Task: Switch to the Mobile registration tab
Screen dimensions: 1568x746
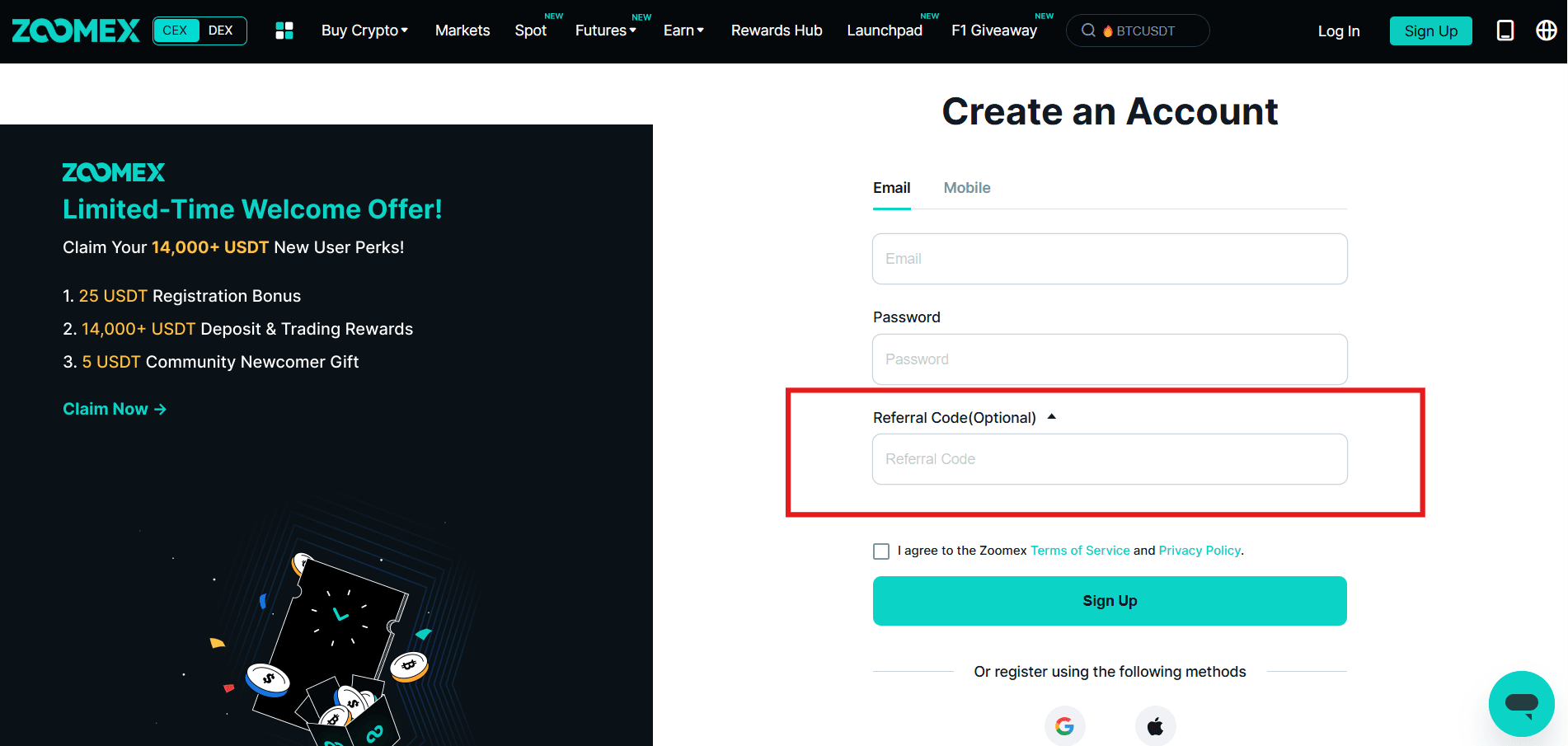Action: (x=966, y=188)
